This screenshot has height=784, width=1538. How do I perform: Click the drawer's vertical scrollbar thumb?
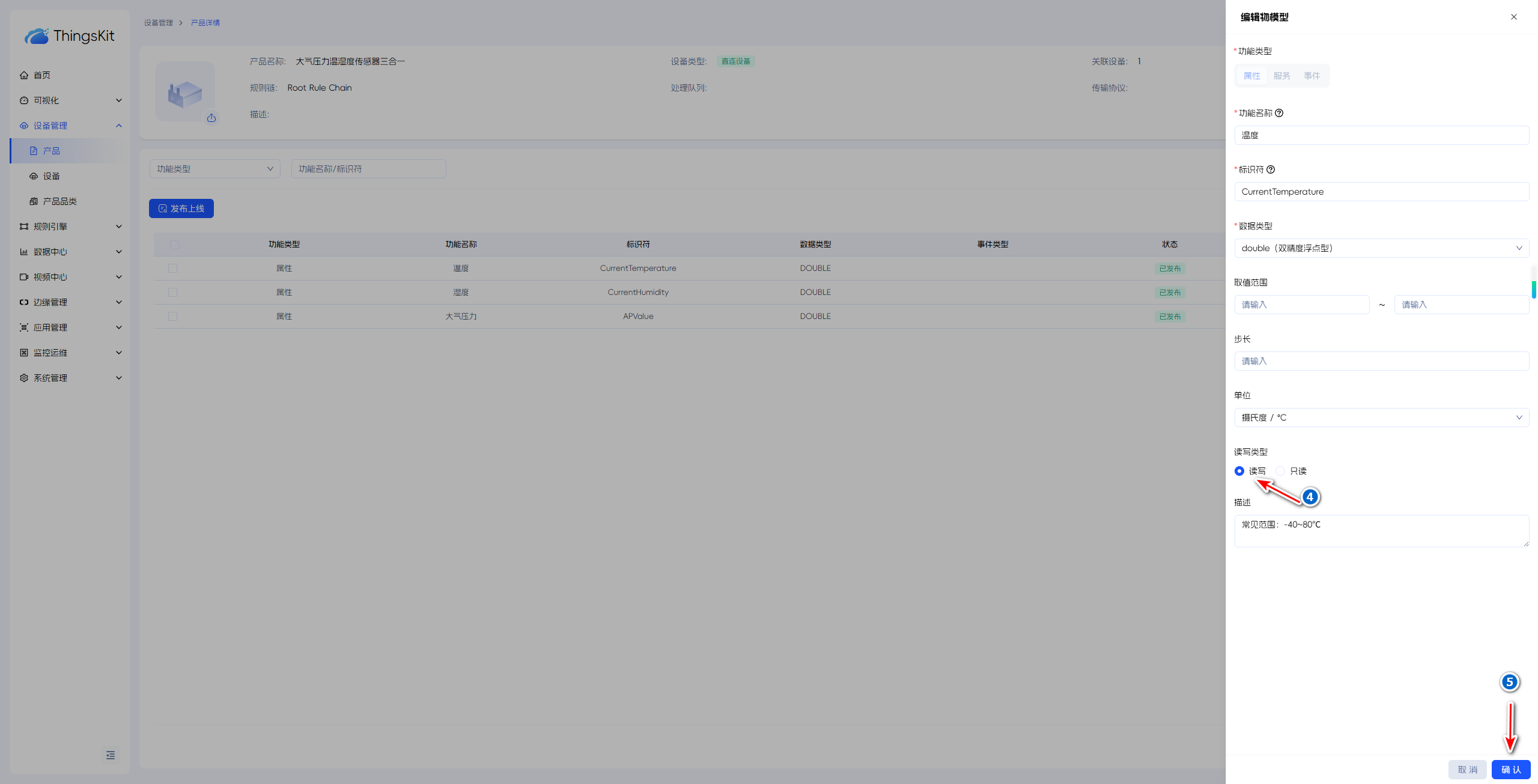pos(1534,289)
